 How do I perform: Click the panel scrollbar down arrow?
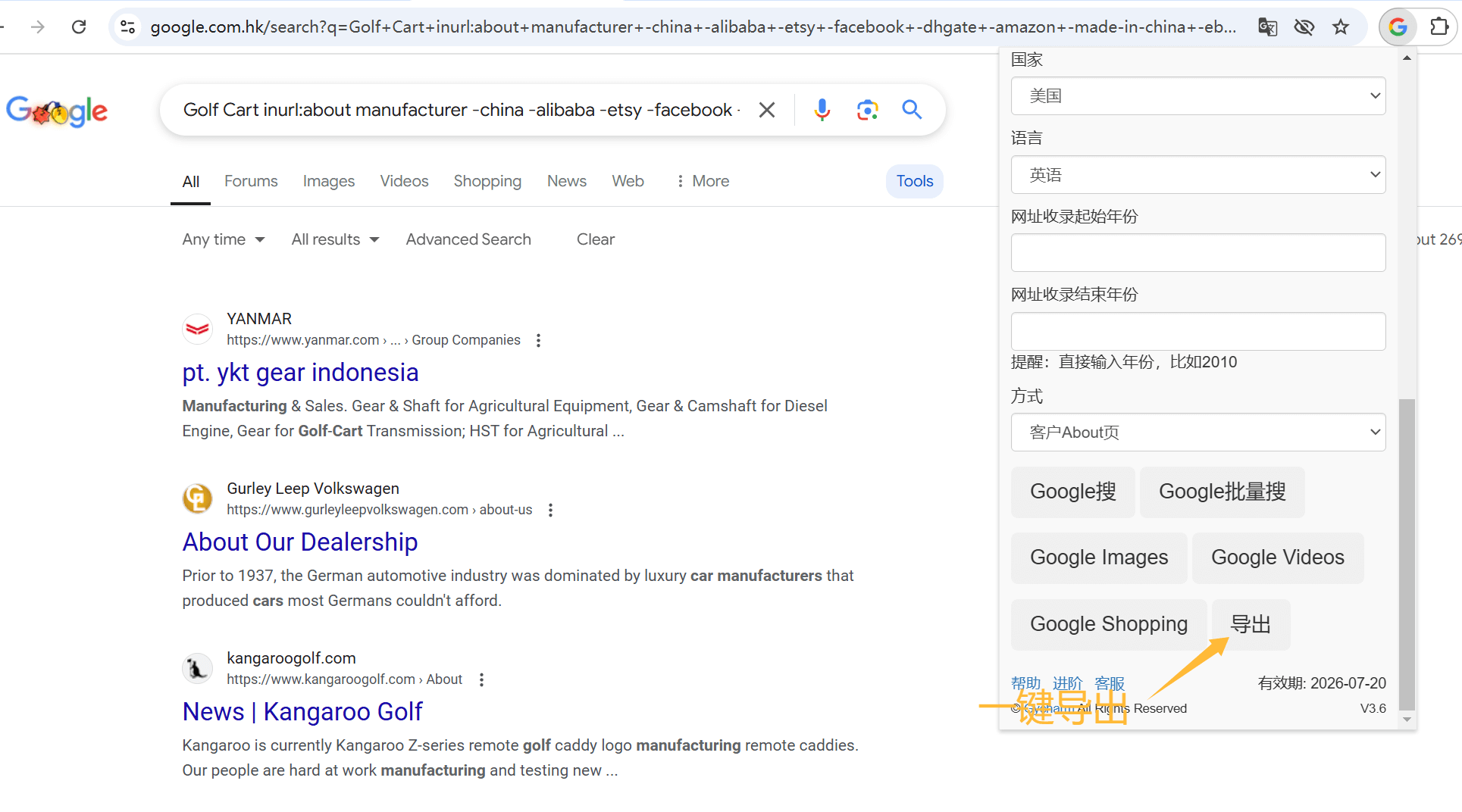pyautogui.click(x=1407, y=720)
